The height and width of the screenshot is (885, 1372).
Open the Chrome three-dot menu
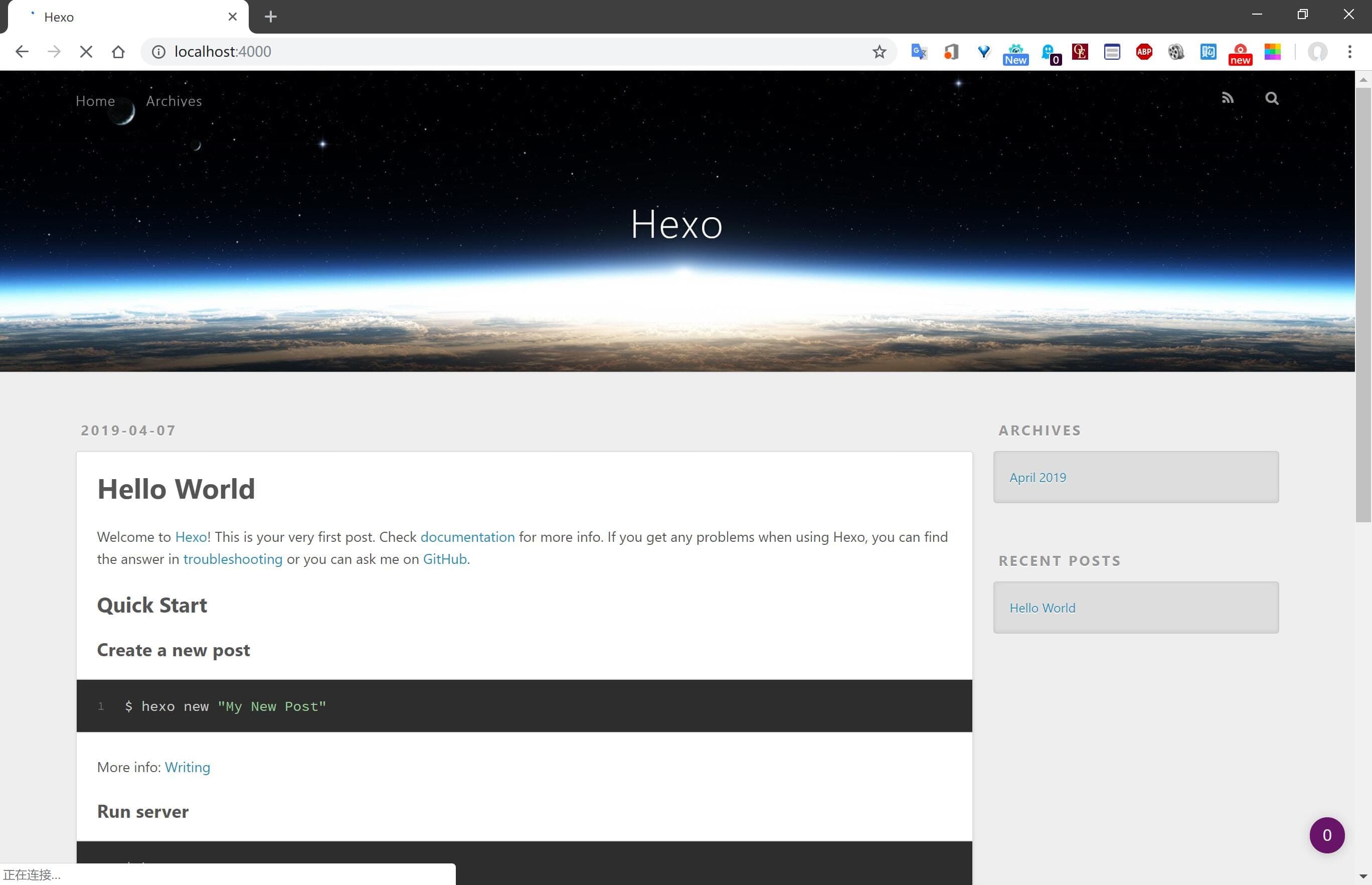coord(1349,52)
